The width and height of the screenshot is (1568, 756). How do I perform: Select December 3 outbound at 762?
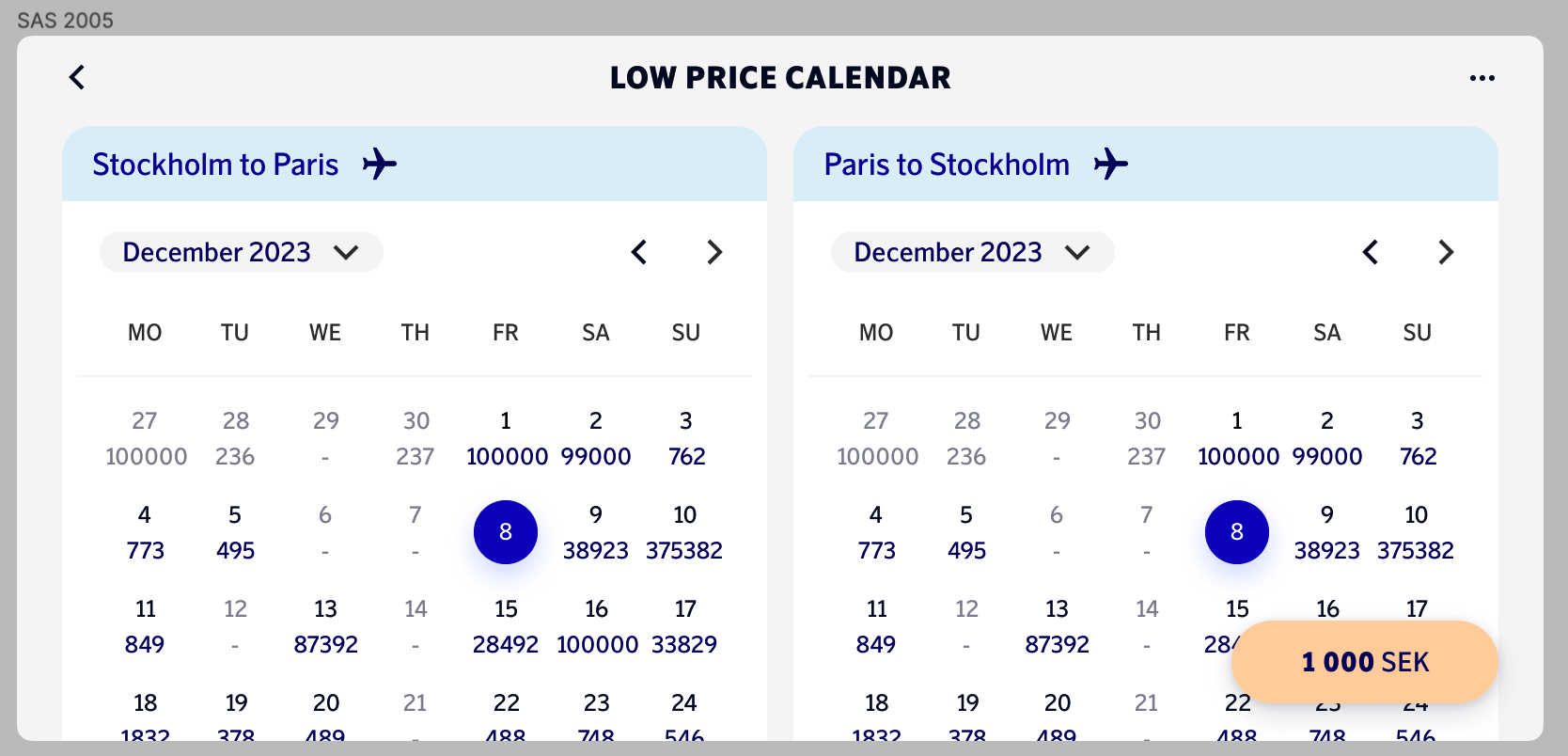pos(686,438)
